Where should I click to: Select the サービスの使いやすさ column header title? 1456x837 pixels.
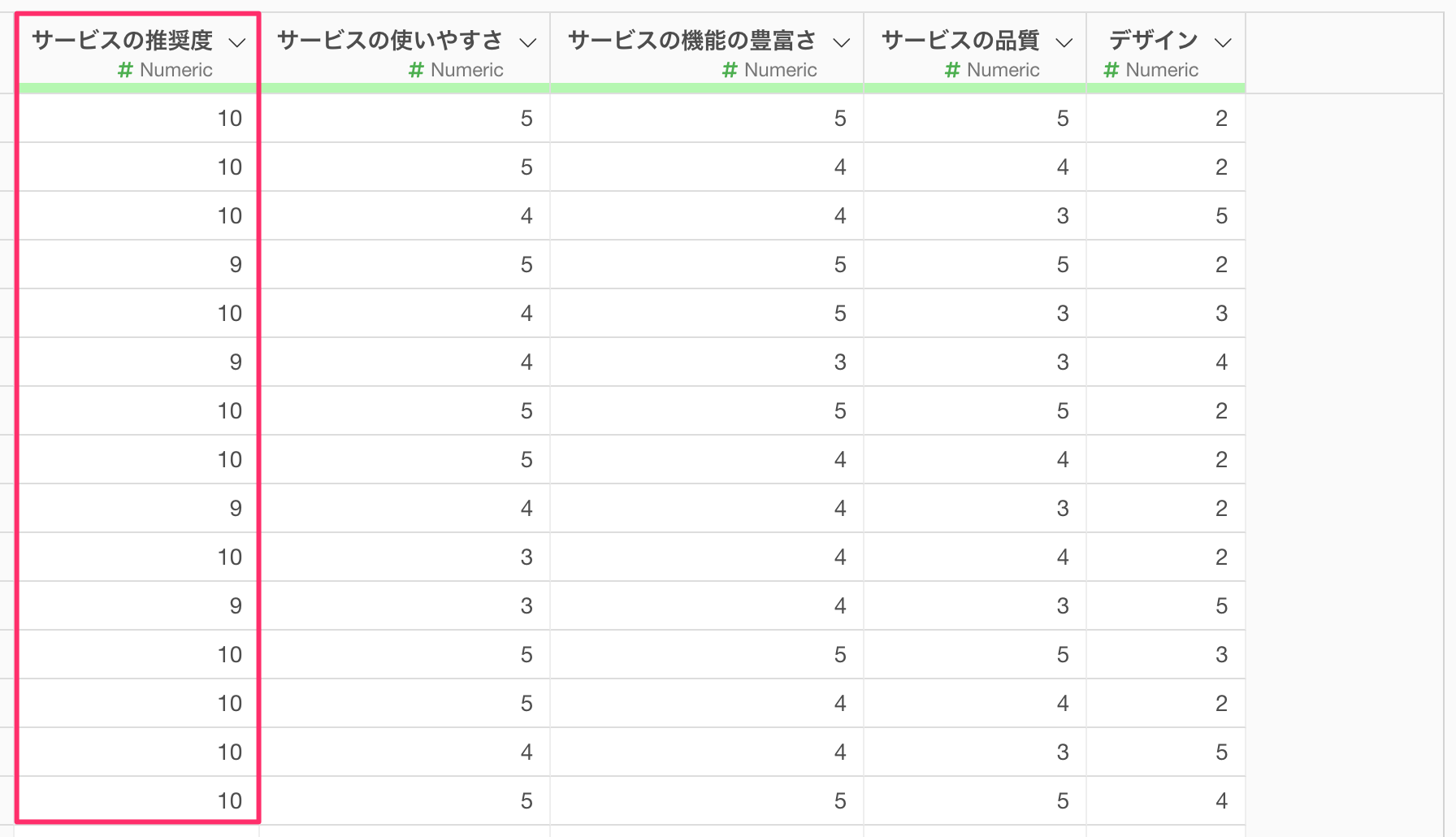pyautogui.click(x=390, y=40)
